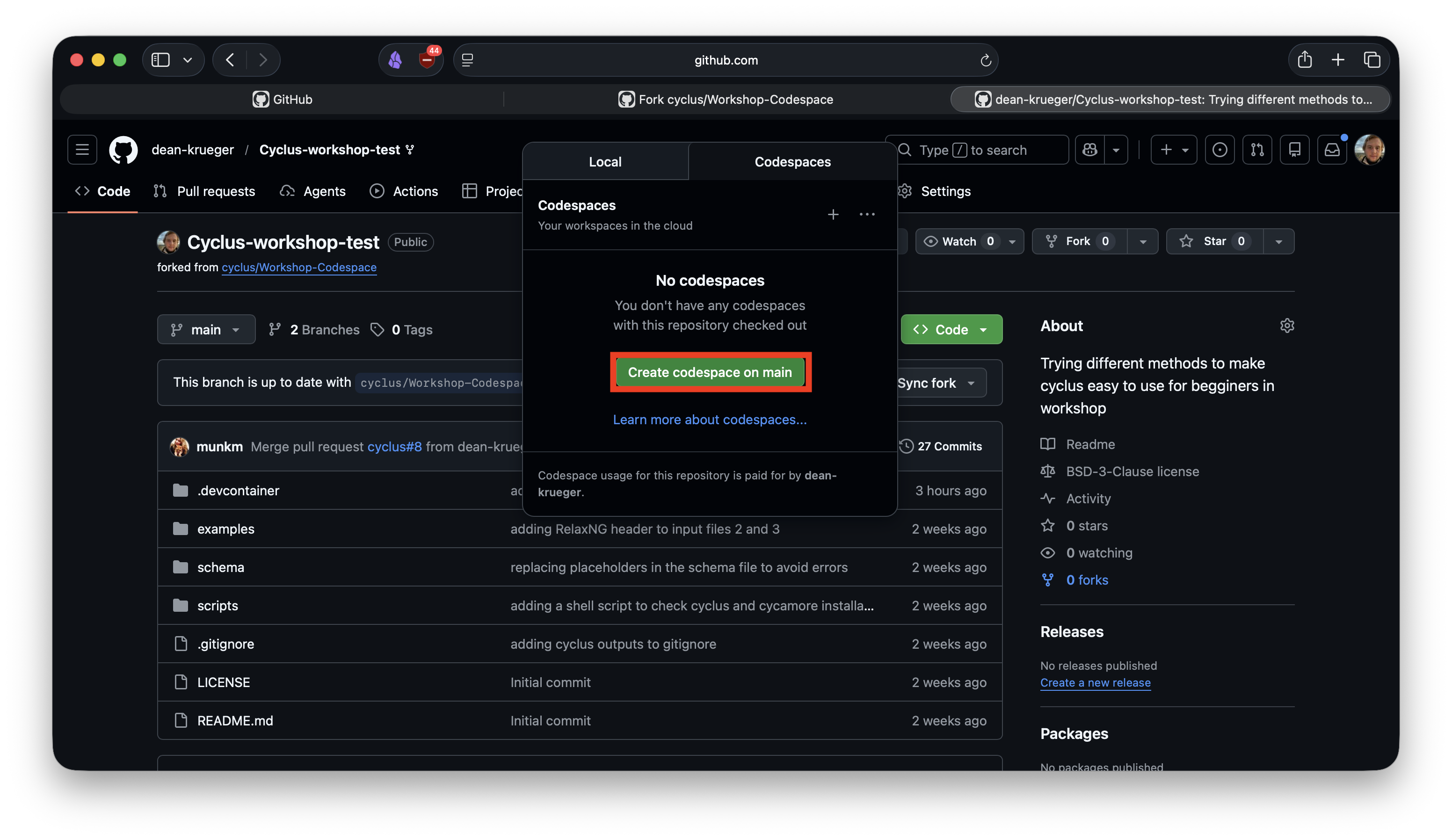Click the dean-krueger owner breadcrumb

(x=192, y=150)
